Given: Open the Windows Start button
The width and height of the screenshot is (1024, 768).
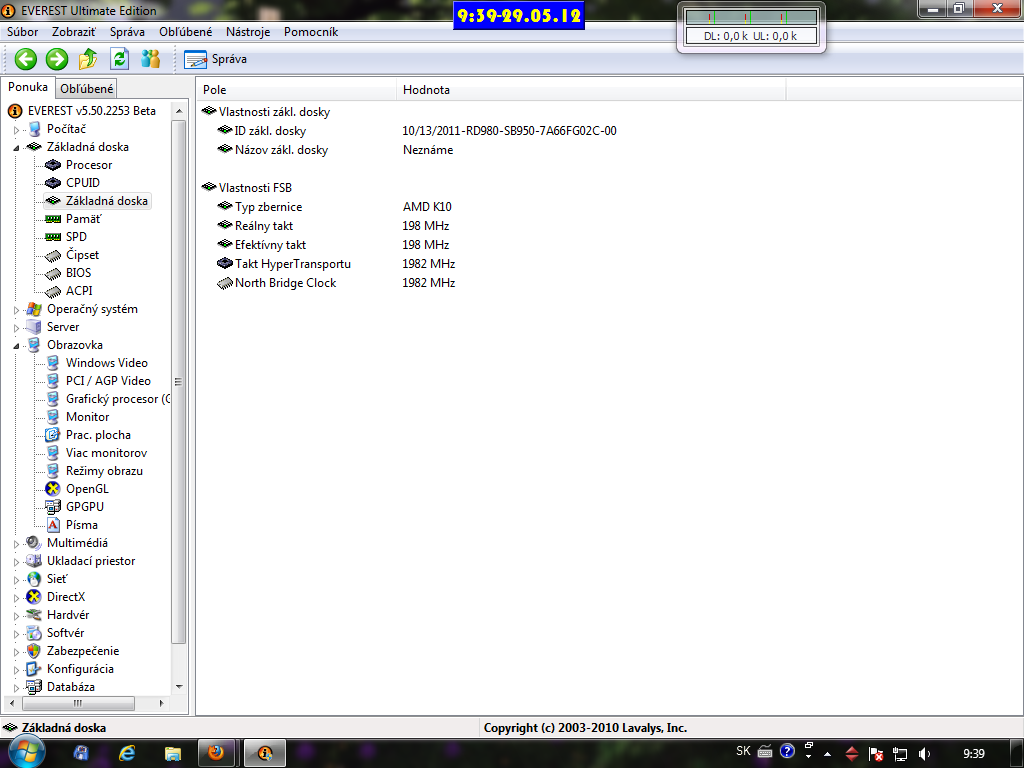Looking at the screenshot, I should tap(26, 753).
